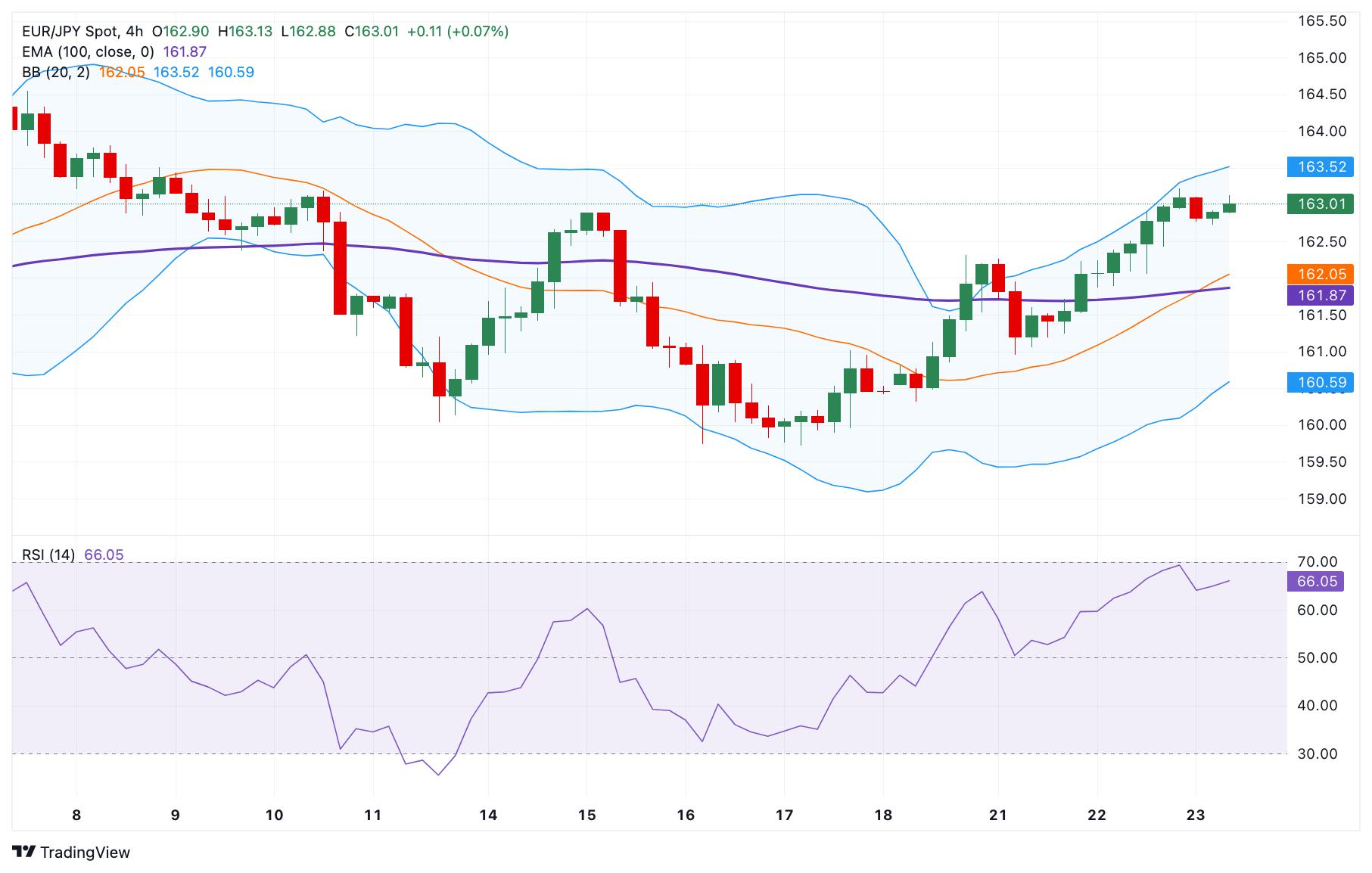Click the TradingView logo icon
Screen dimensions: 1372x873
coord(24,852)
